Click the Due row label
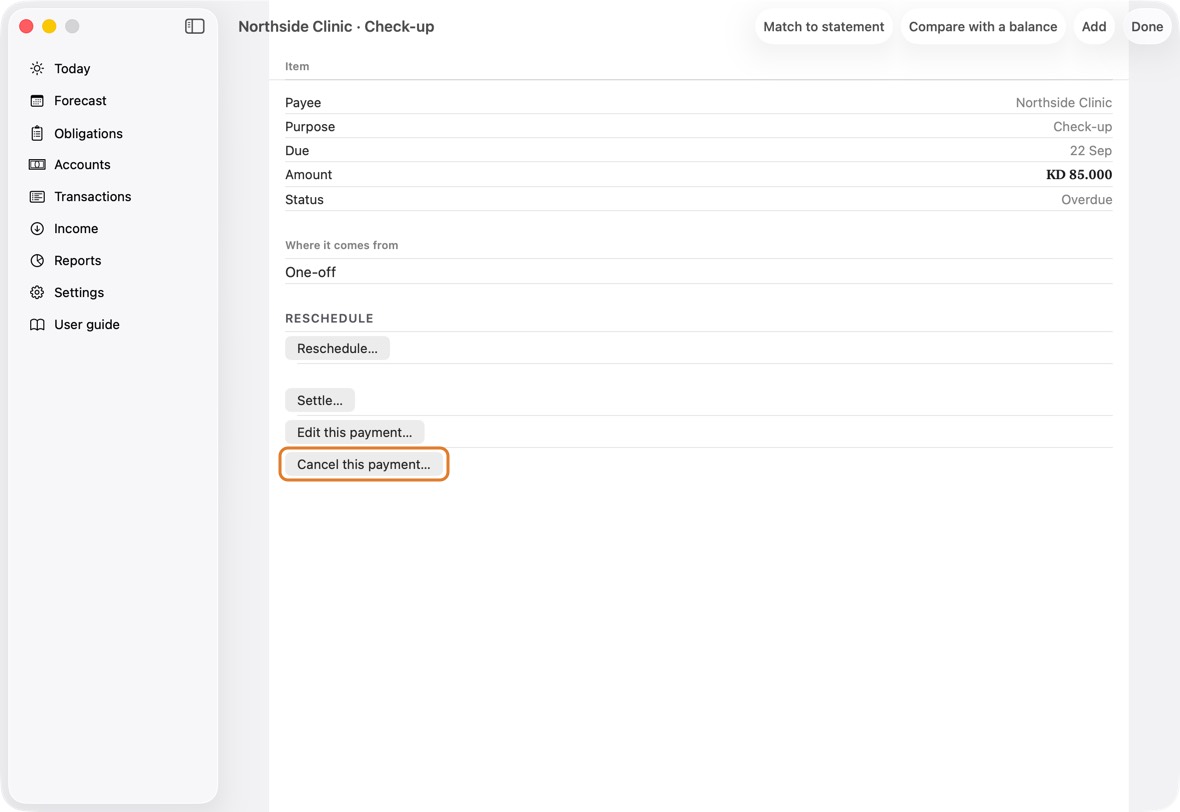Viewport: 1180px width, 812px height. [297, 151]
